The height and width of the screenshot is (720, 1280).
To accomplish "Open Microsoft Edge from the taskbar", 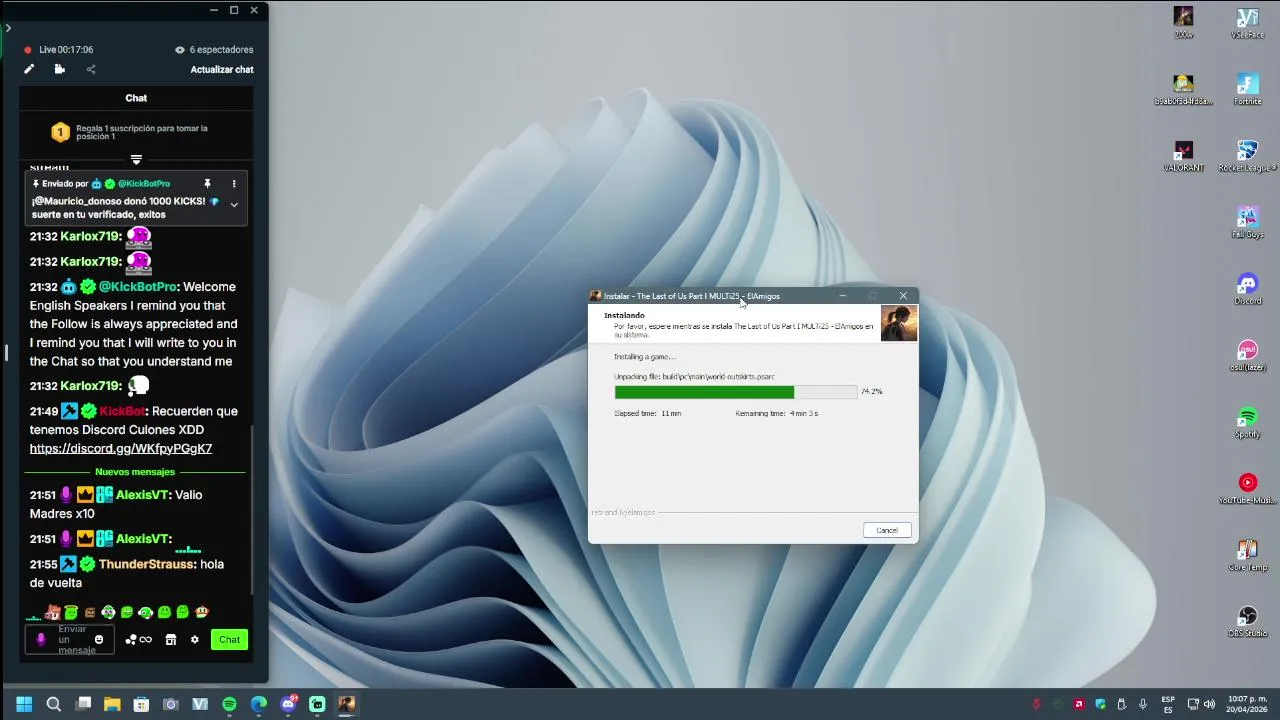I will [258, 704].
